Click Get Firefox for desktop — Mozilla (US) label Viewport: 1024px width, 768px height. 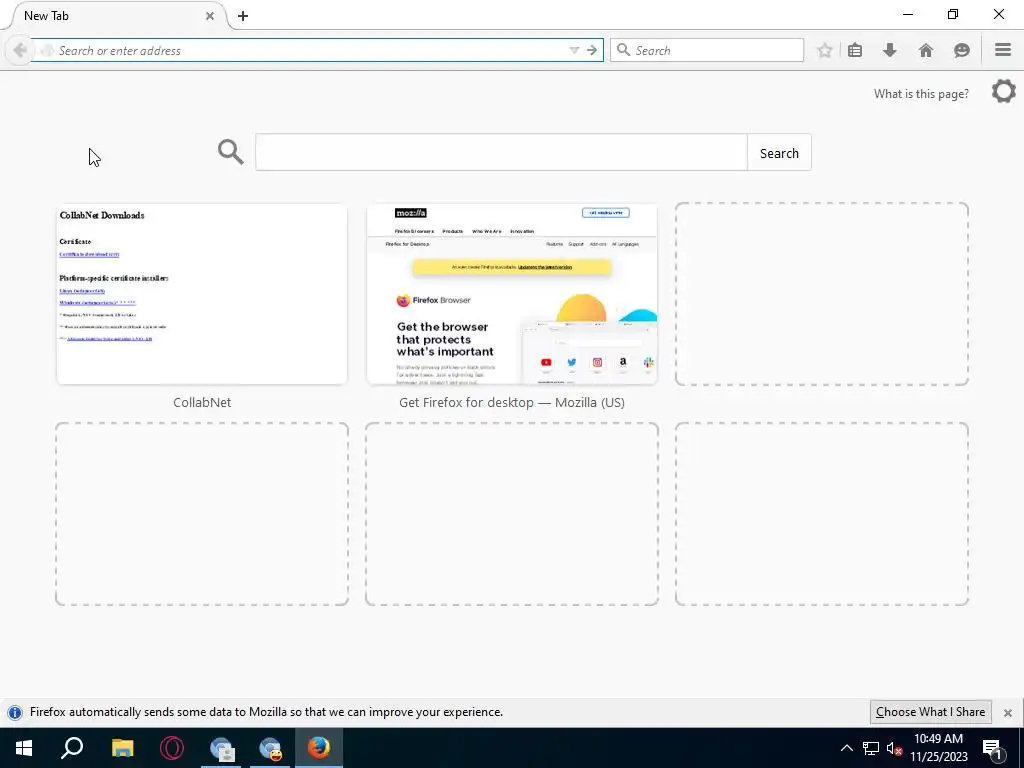coord(512,402)
